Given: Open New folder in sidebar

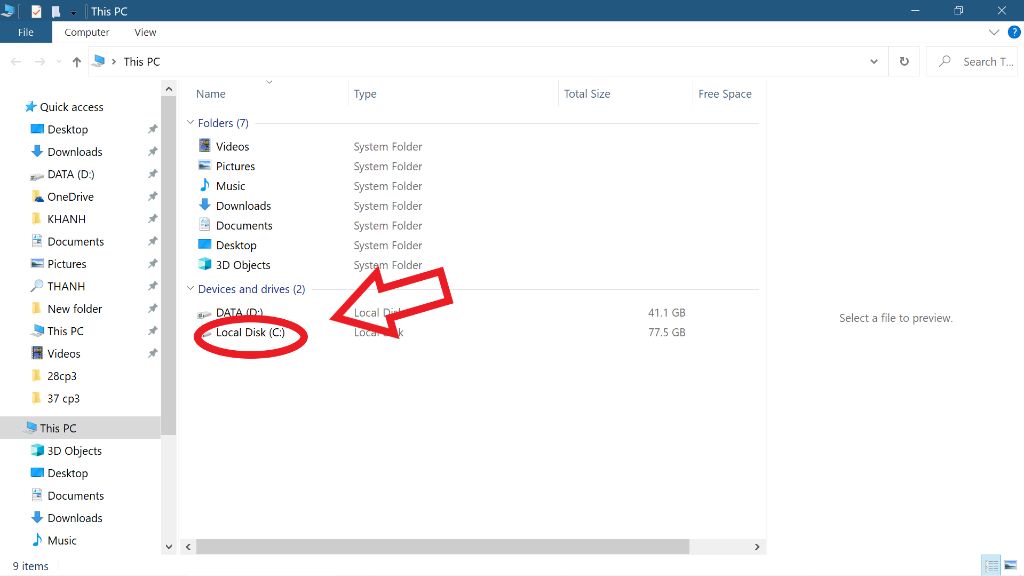Looking at the screenshot, I should pyautogui.click(x=74, y=308).
